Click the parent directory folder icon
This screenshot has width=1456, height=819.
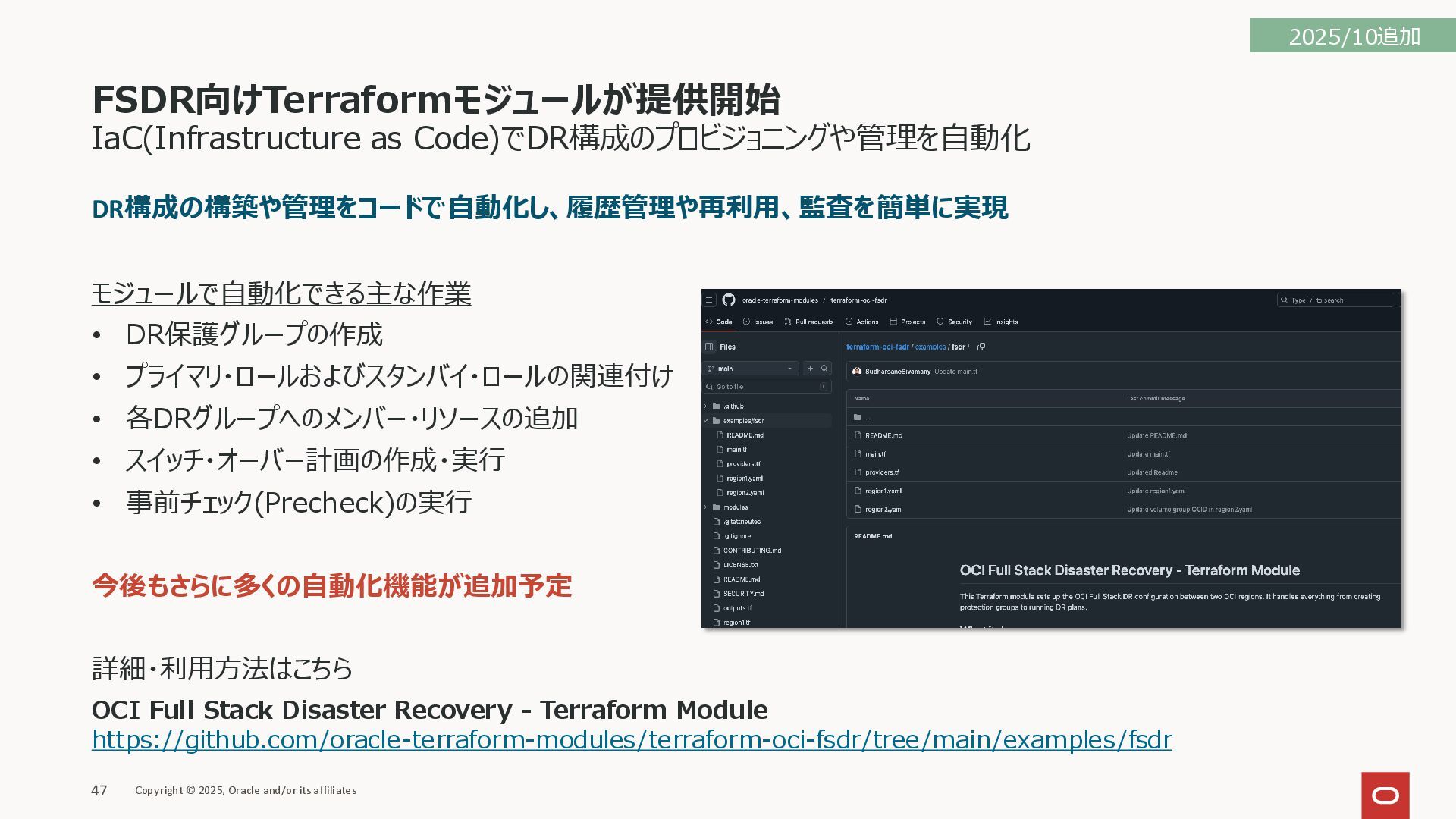858,417
